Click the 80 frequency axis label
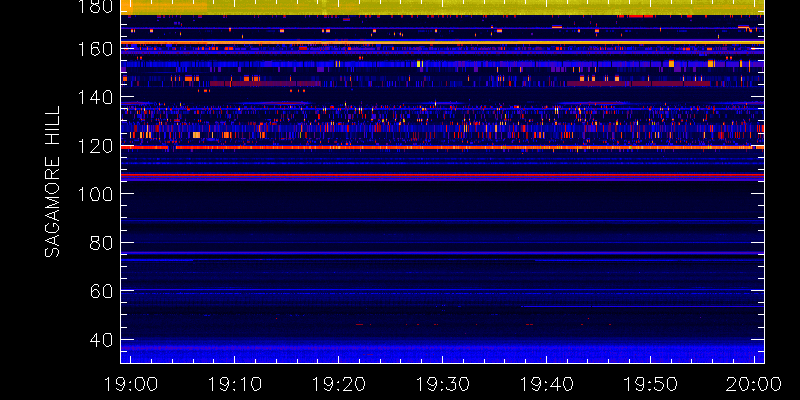The height and width of the screenshot is (400, 800). [x=102, y=243]
